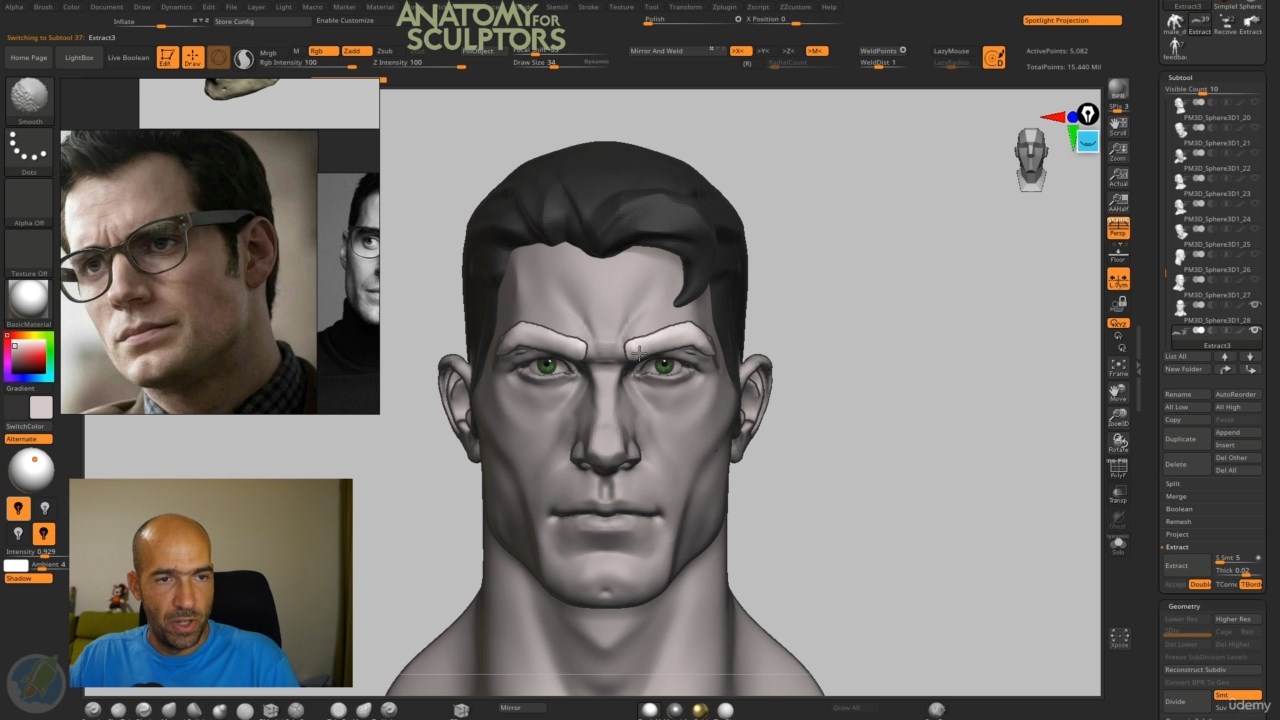Viewport: 1280px width, 720px height.
Task: Expand the Split subsection
Action: pyautogui.click(x=1173, y=484)
